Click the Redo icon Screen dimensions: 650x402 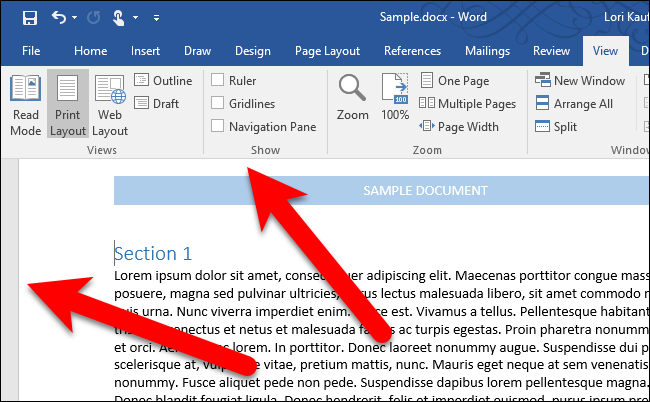point(94,17)
